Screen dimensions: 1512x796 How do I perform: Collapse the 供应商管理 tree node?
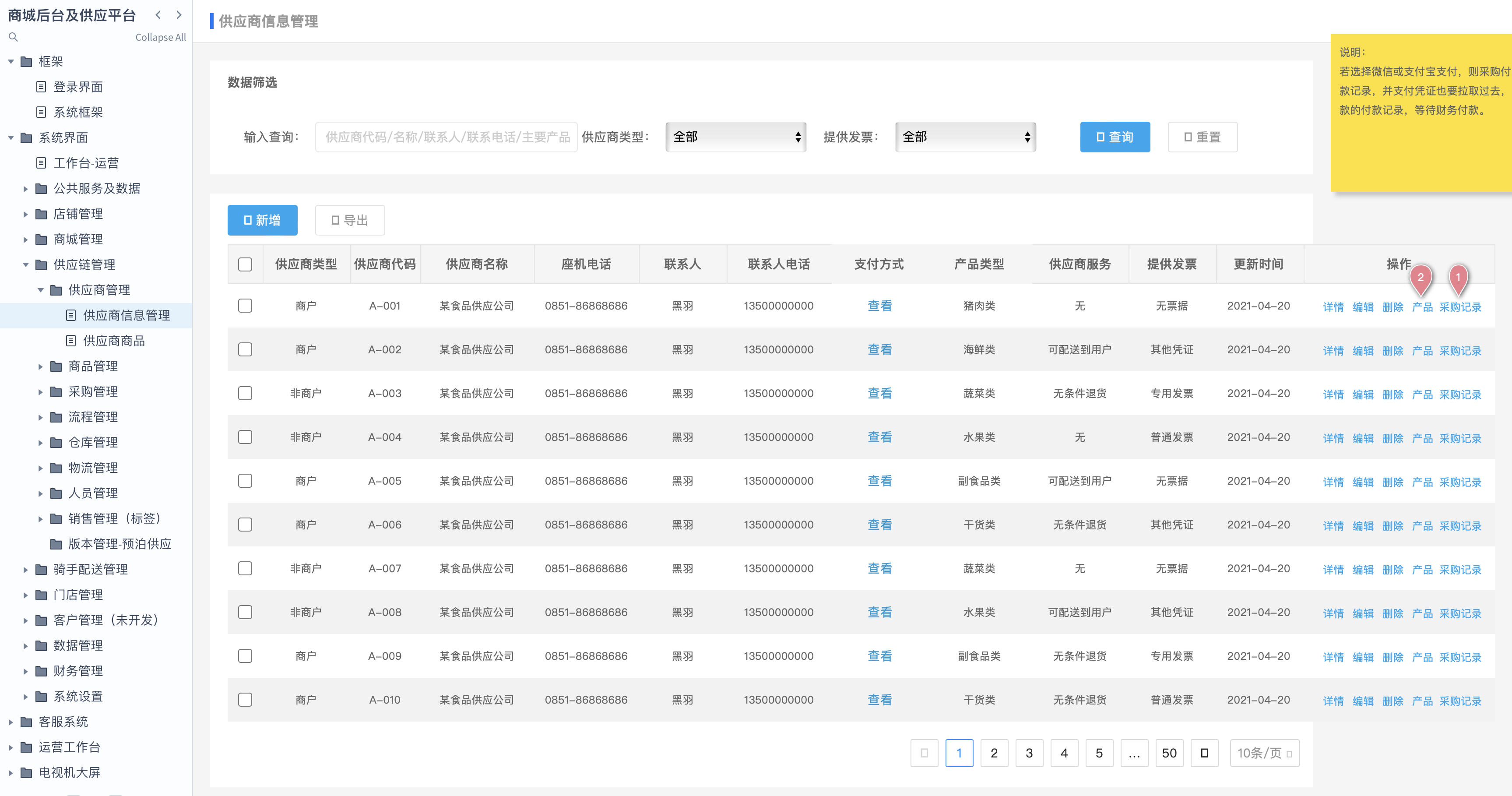coord(41,290)
